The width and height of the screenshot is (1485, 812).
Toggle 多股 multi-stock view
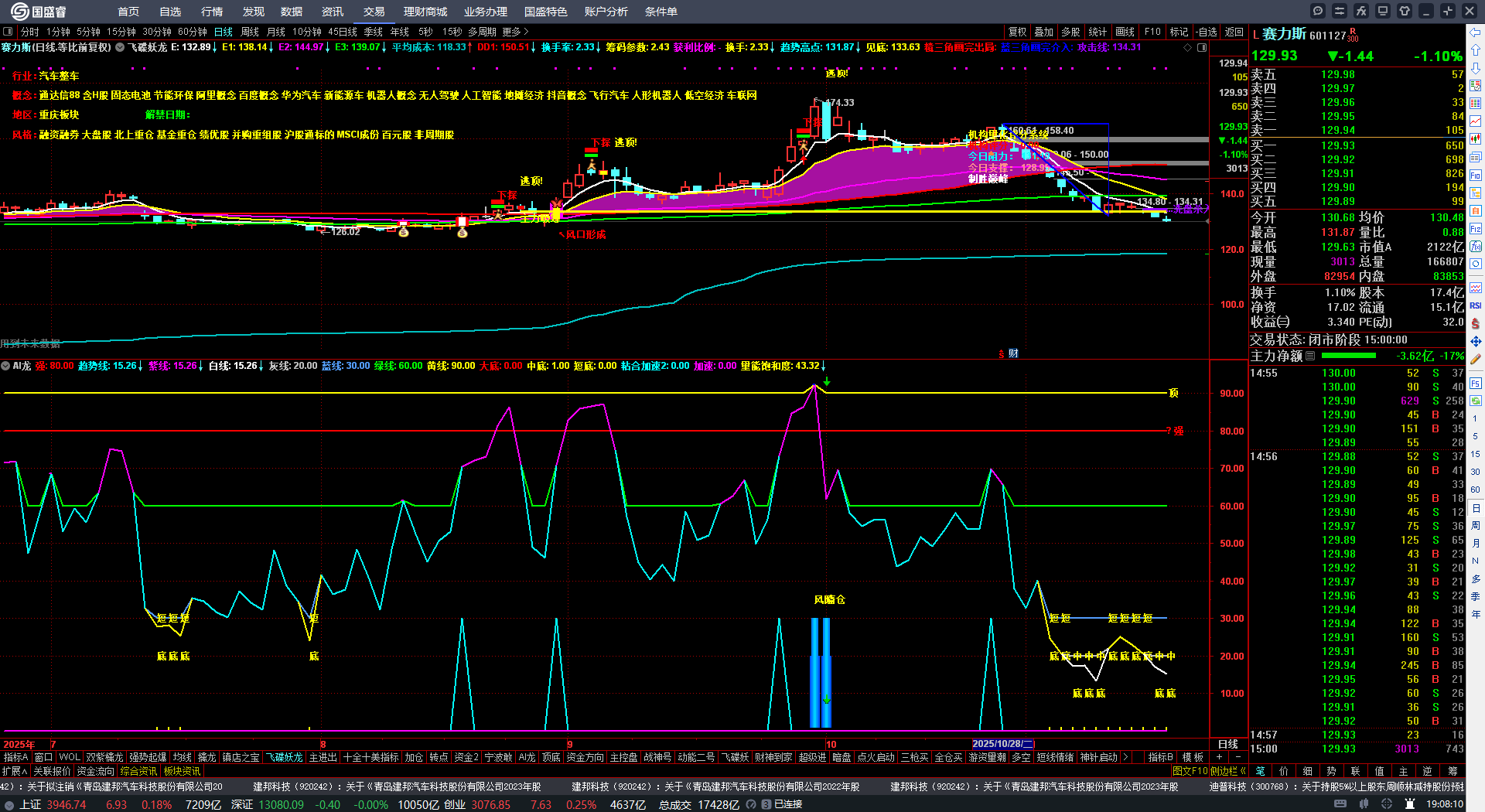pyautogui.click(x=1070, y=32)
